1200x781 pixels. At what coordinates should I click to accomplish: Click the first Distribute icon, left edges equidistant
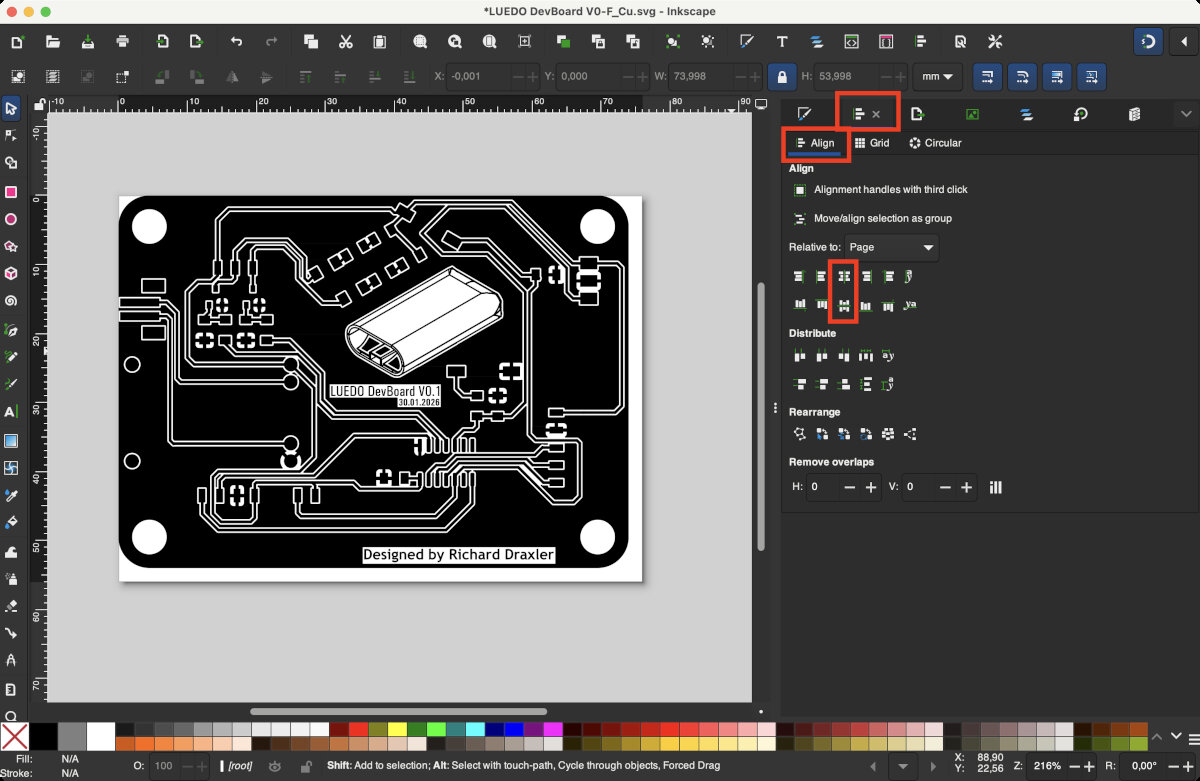point(800,355)
